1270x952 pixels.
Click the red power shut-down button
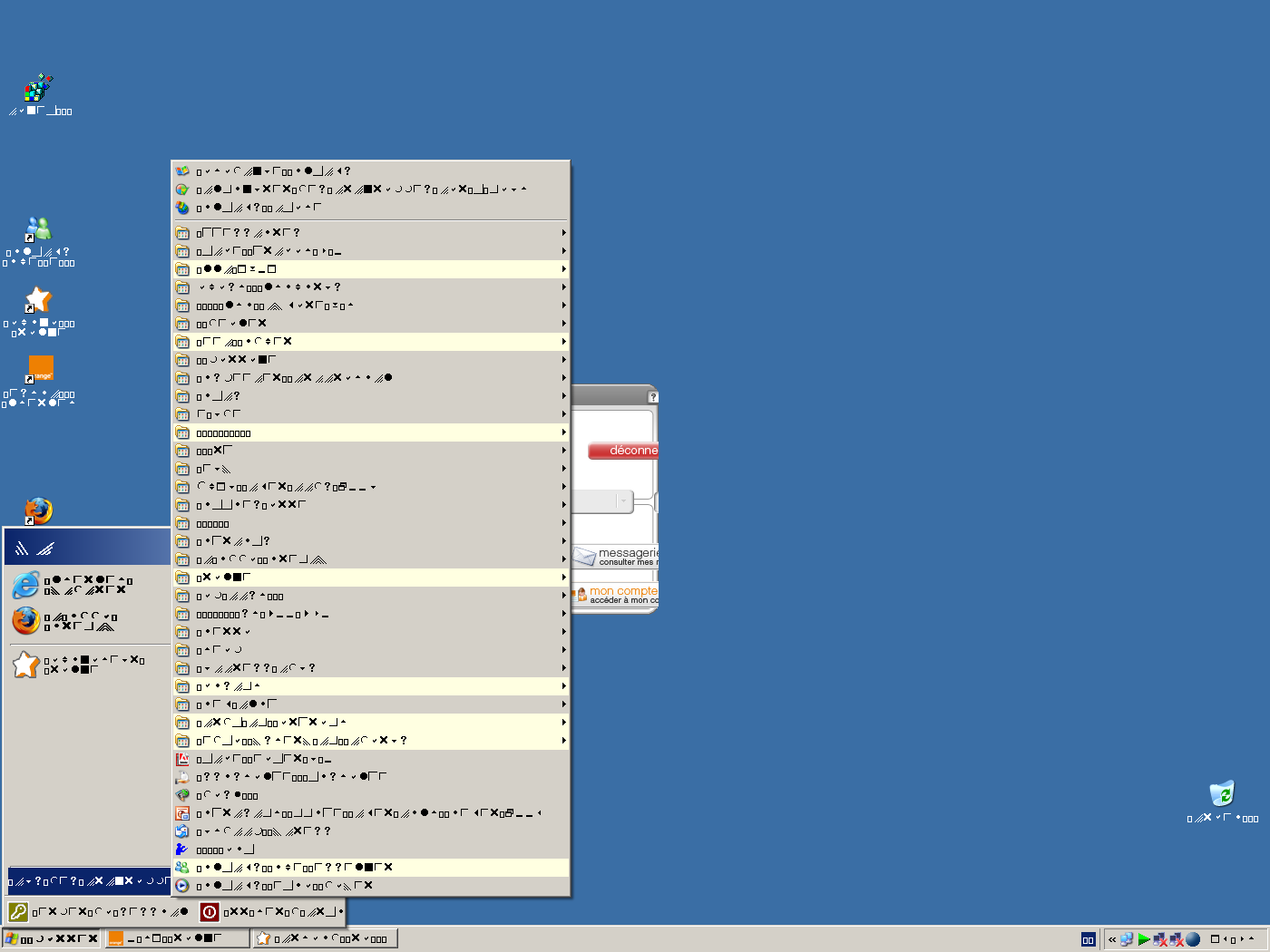pyautogui.click(x=210, y=912)
